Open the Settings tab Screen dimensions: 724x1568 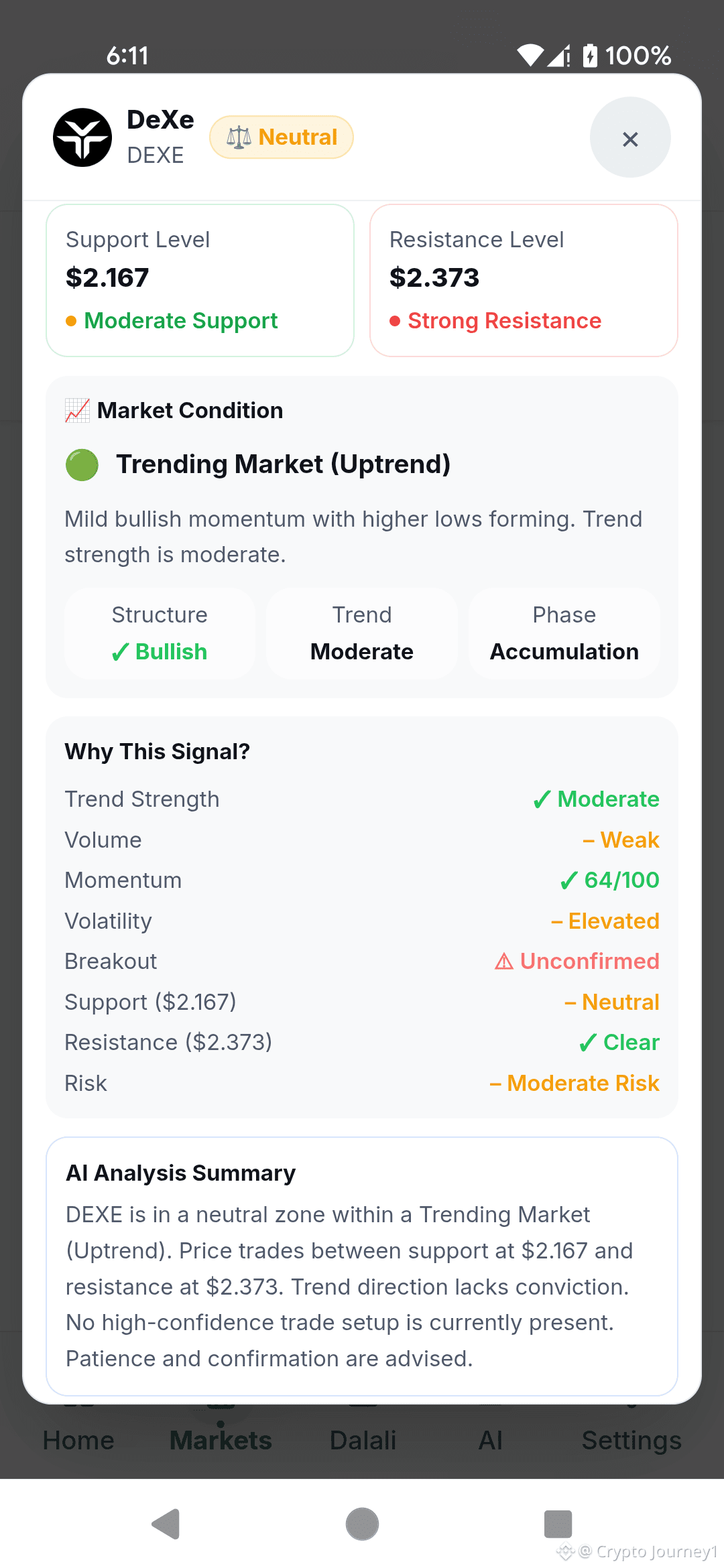pyautogui.click(x=631, y=1440)
